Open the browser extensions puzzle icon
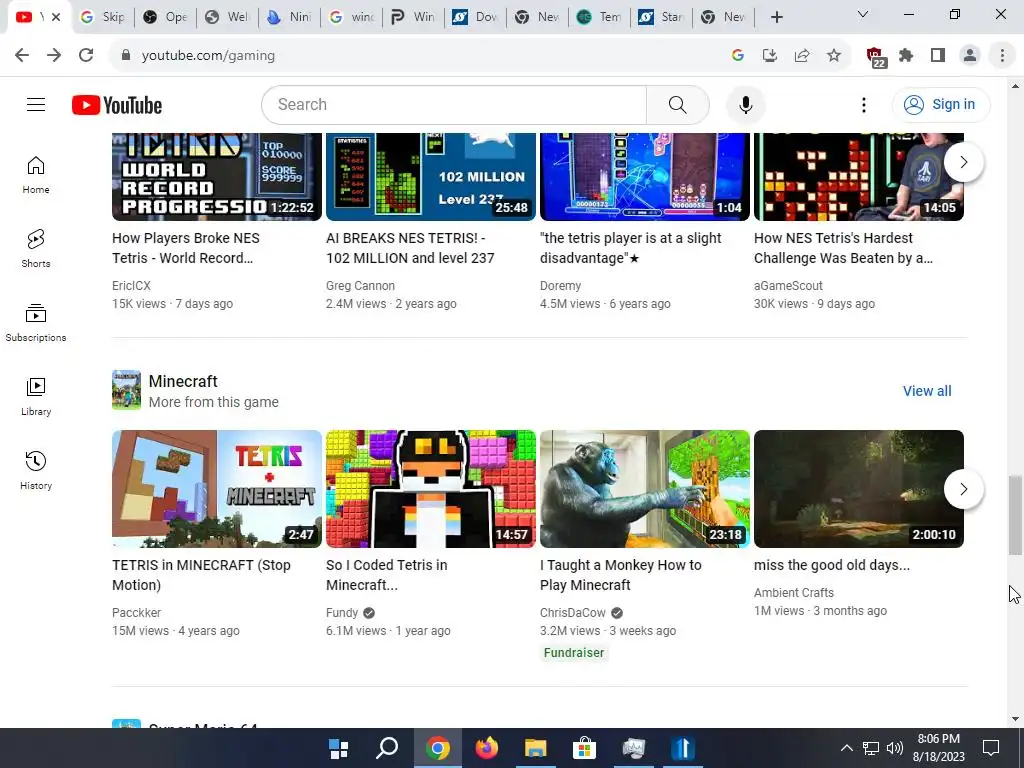Viewport: 1024px width, 768px height. tap(906, 56)
